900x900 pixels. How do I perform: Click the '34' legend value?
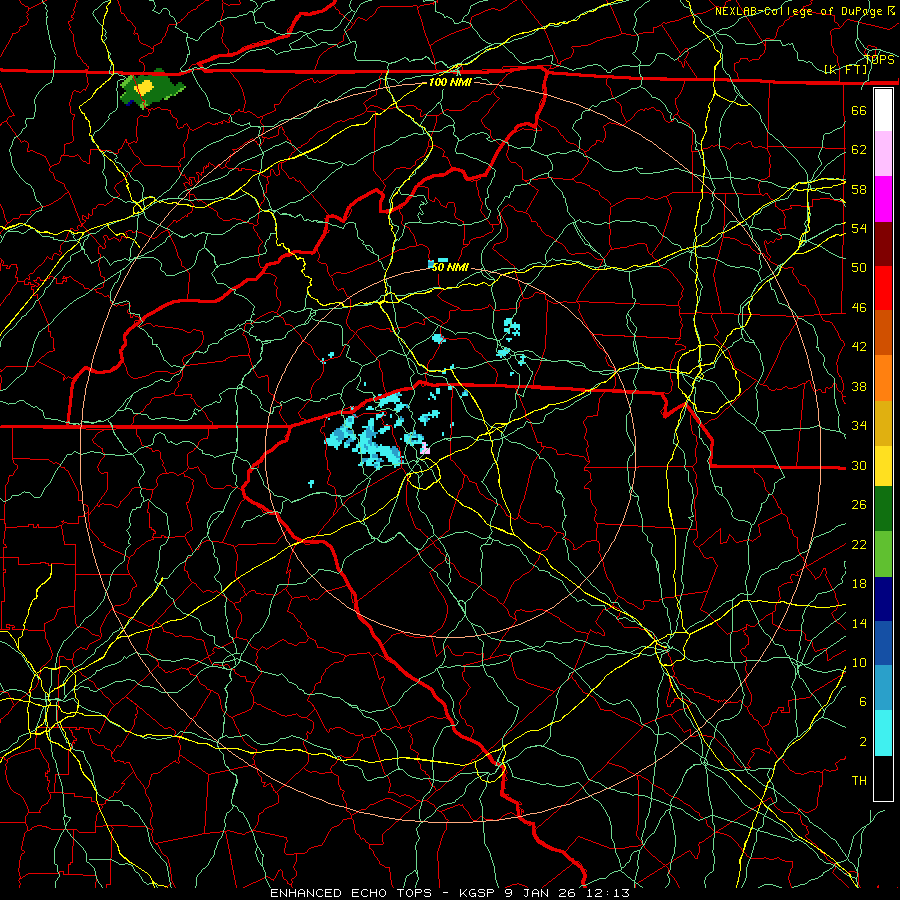point(859,426)
